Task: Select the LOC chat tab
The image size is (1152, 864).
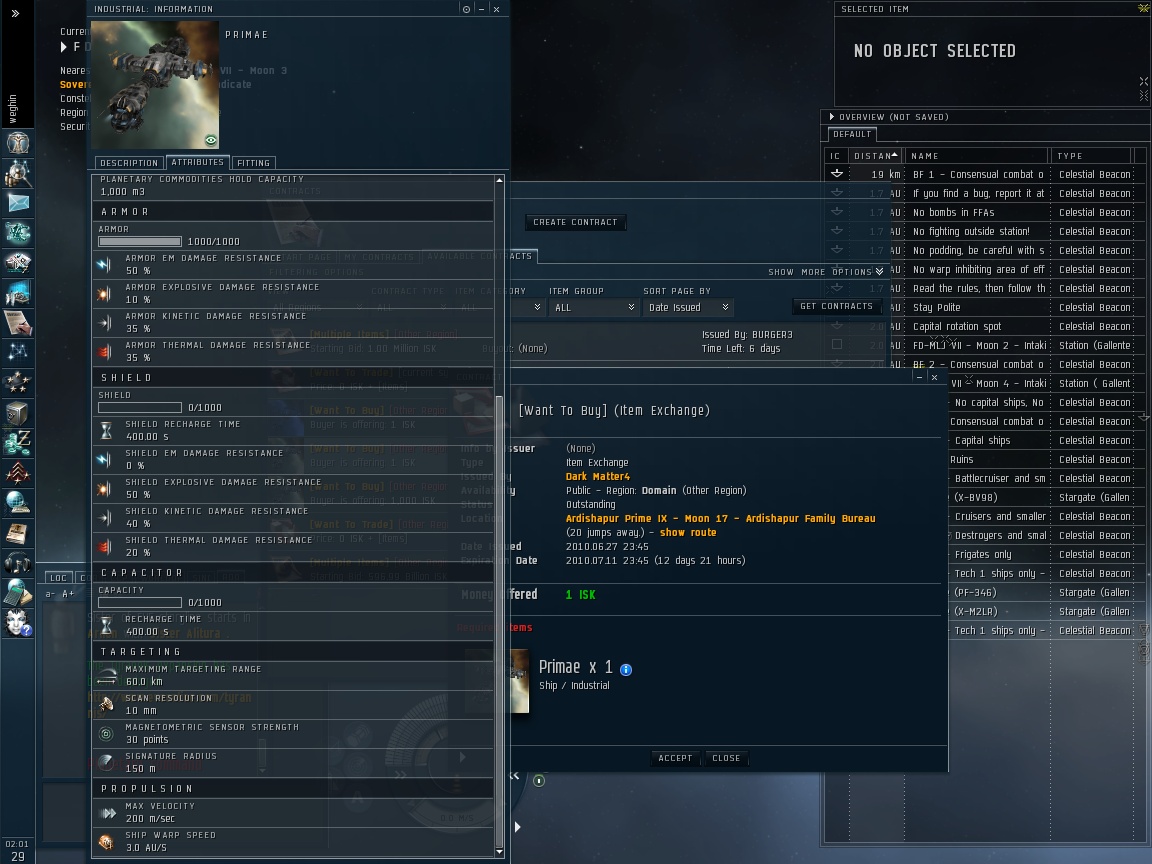Action: [x=59, y=578]
